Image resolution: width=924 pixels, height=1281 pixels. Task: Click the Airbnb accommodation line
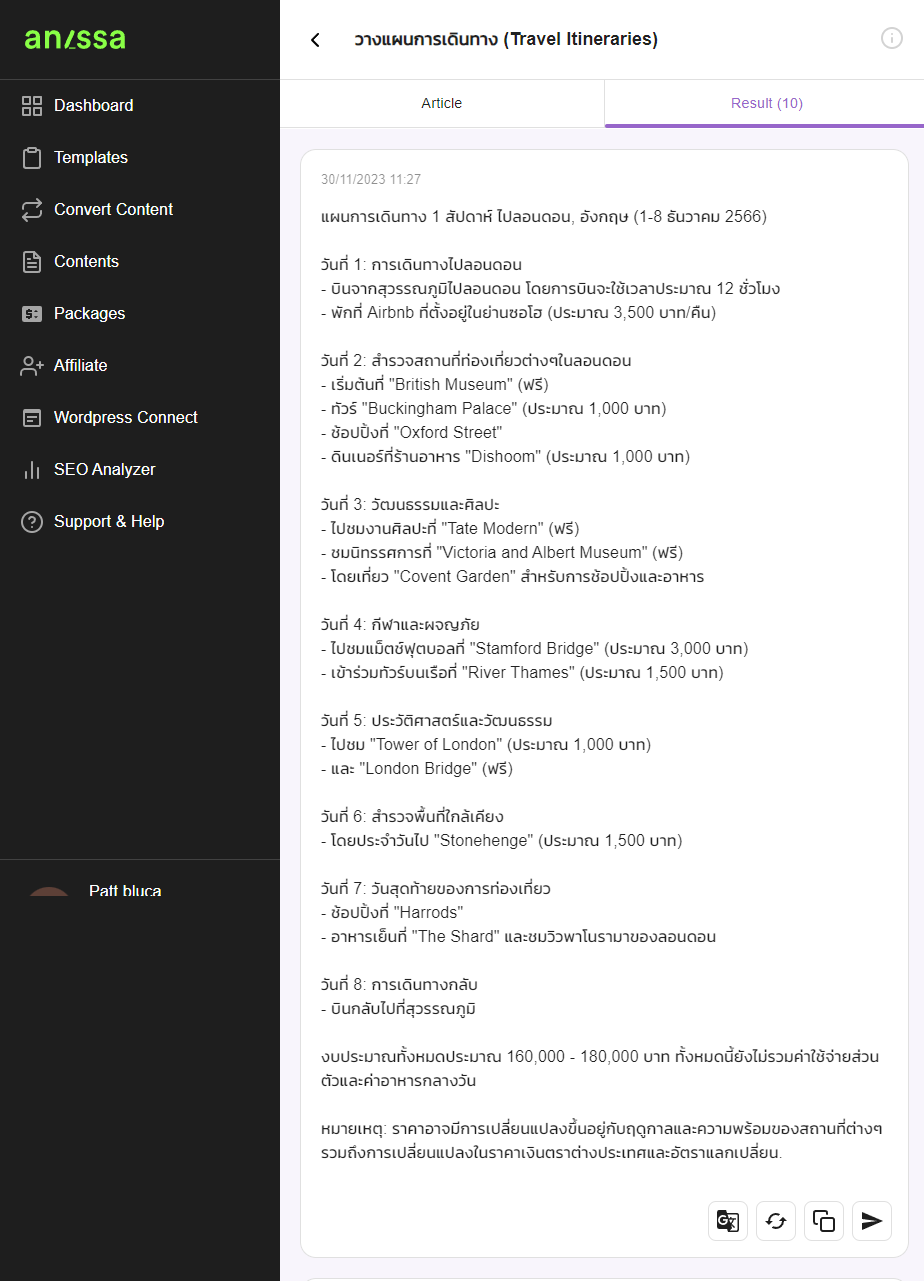(x=519, y=313)
